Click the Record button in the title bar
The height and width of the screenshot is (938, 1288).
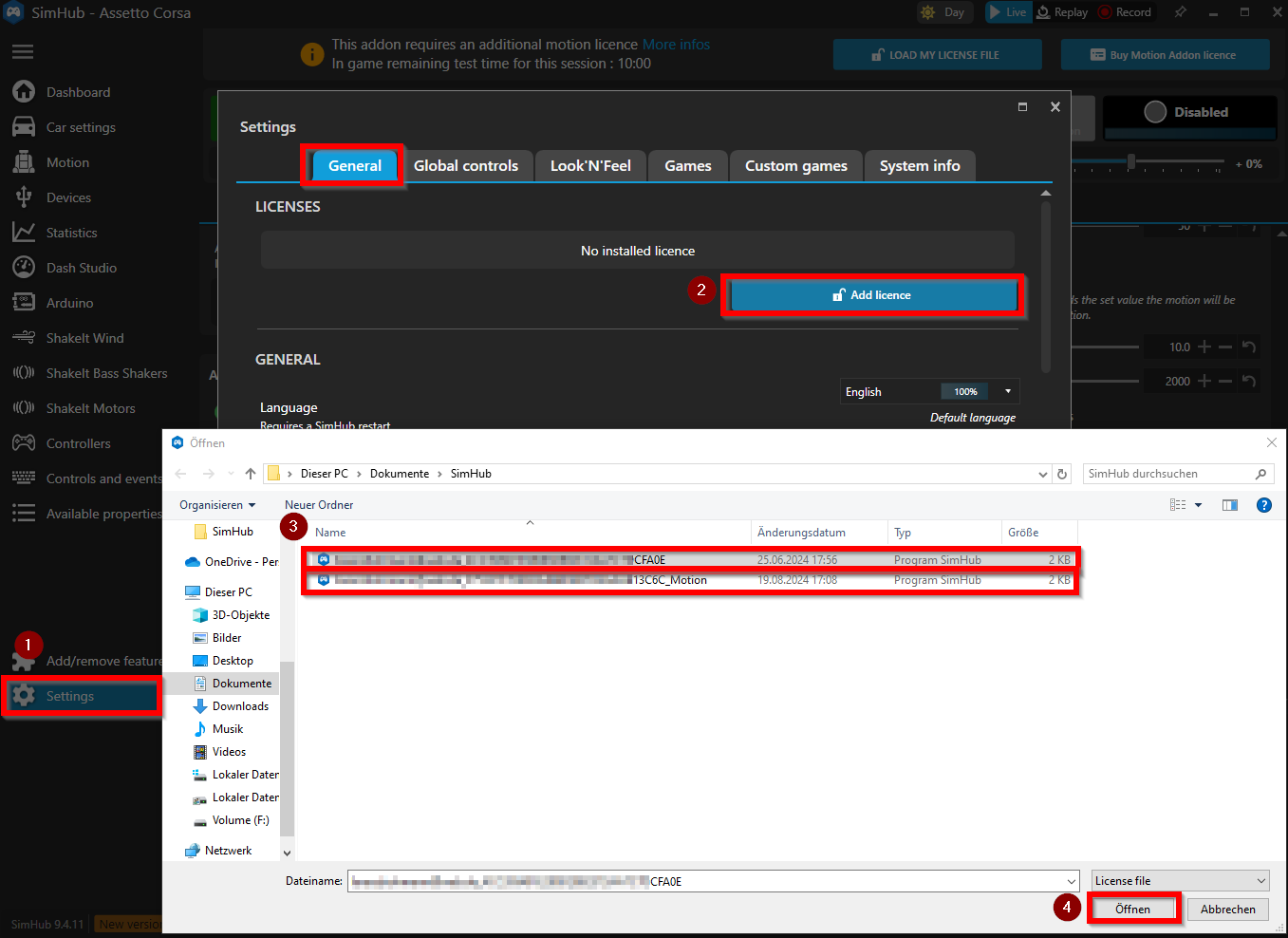pyautogui.click(x=1124, y=11)
